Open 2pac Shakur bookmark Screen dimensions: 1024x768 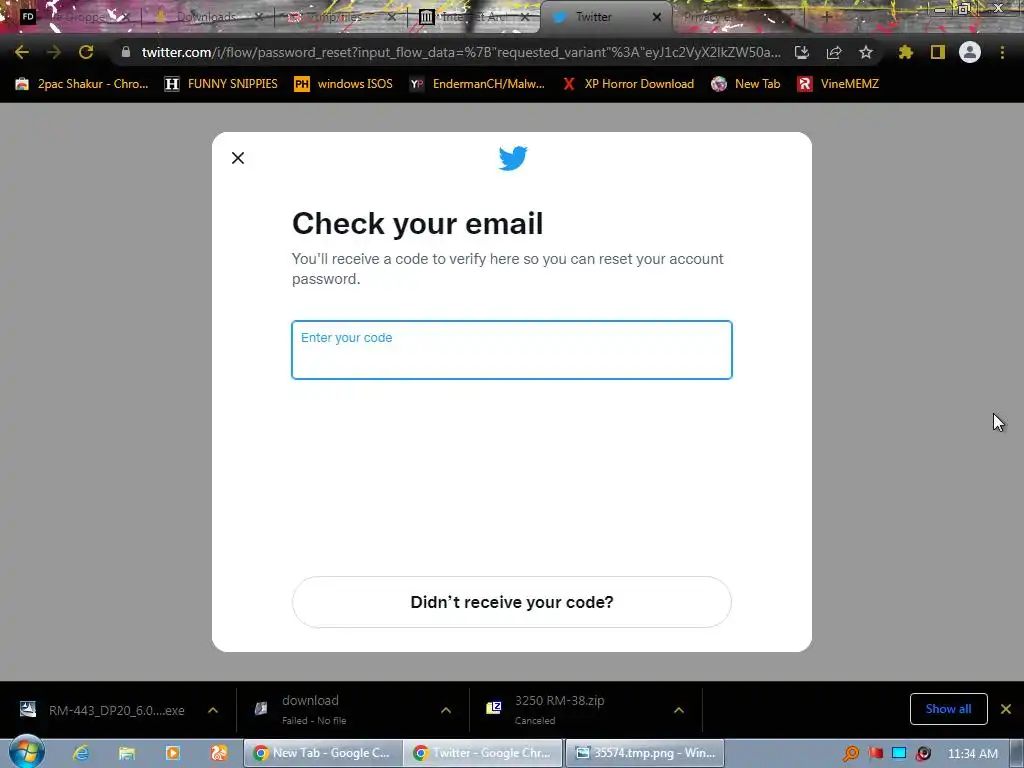point(82,84)
